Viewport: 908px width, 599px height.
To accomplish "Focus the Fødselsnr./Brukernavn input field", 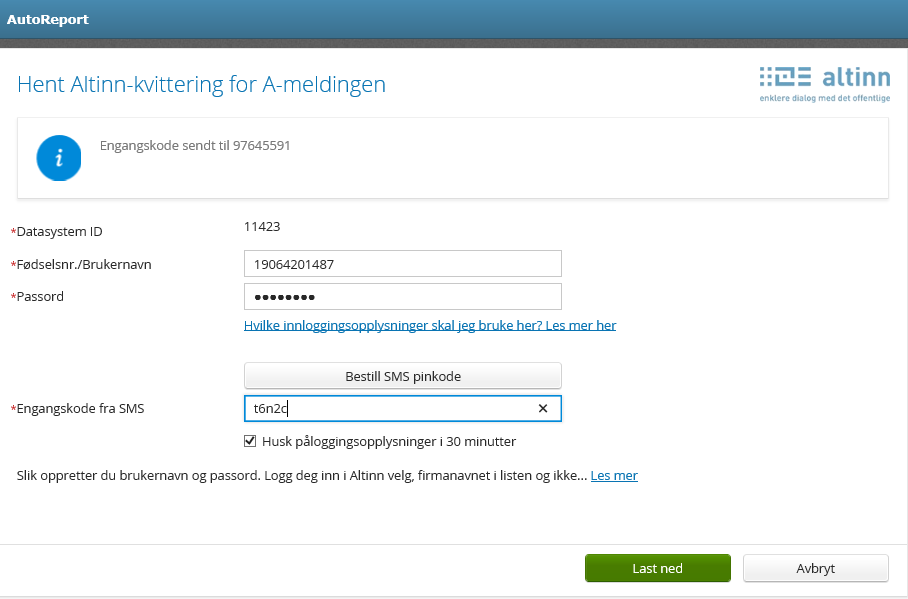I will [402, 264].
